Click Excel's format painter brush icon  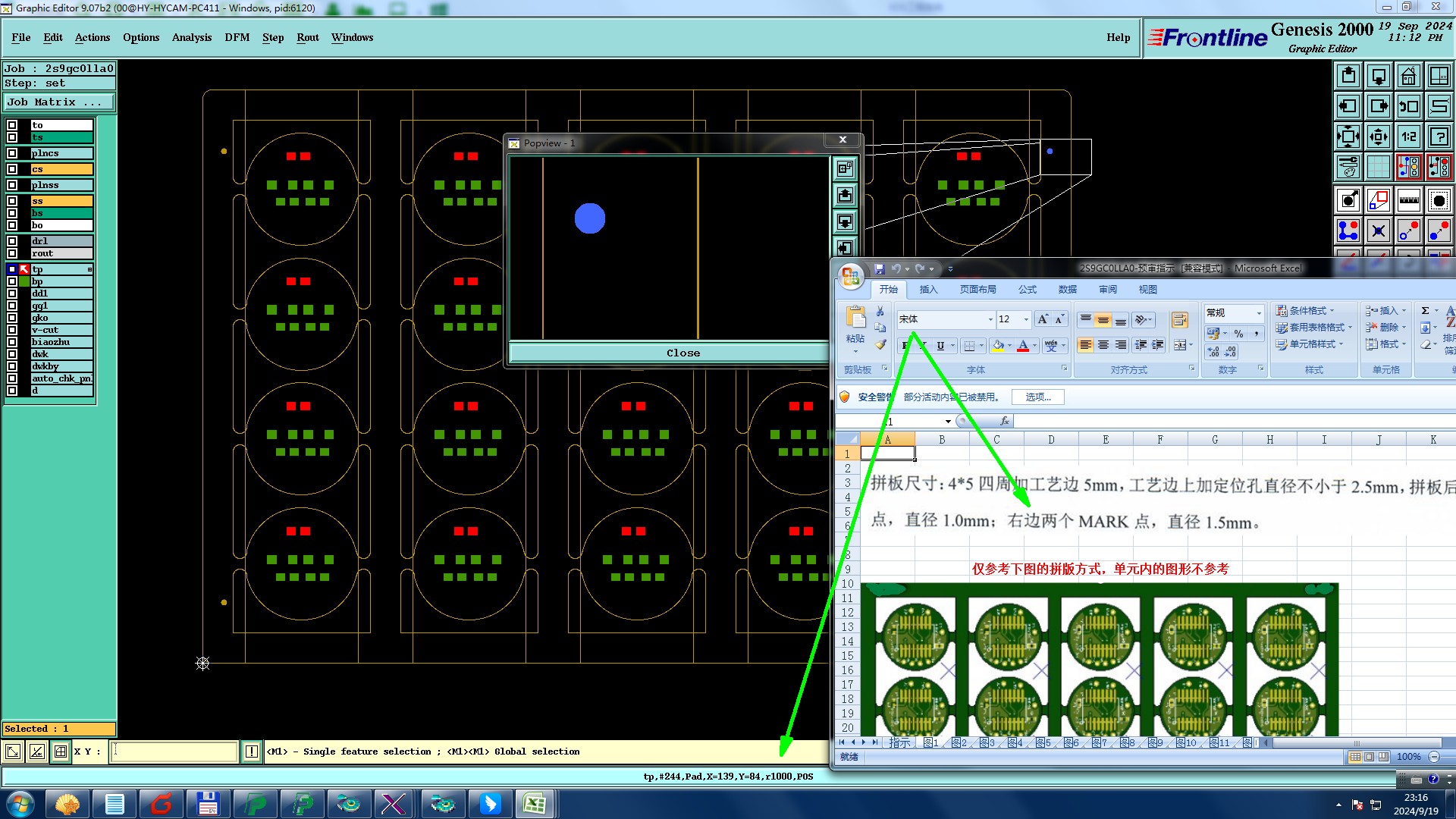pyautogui.click(x=880, y=344)
